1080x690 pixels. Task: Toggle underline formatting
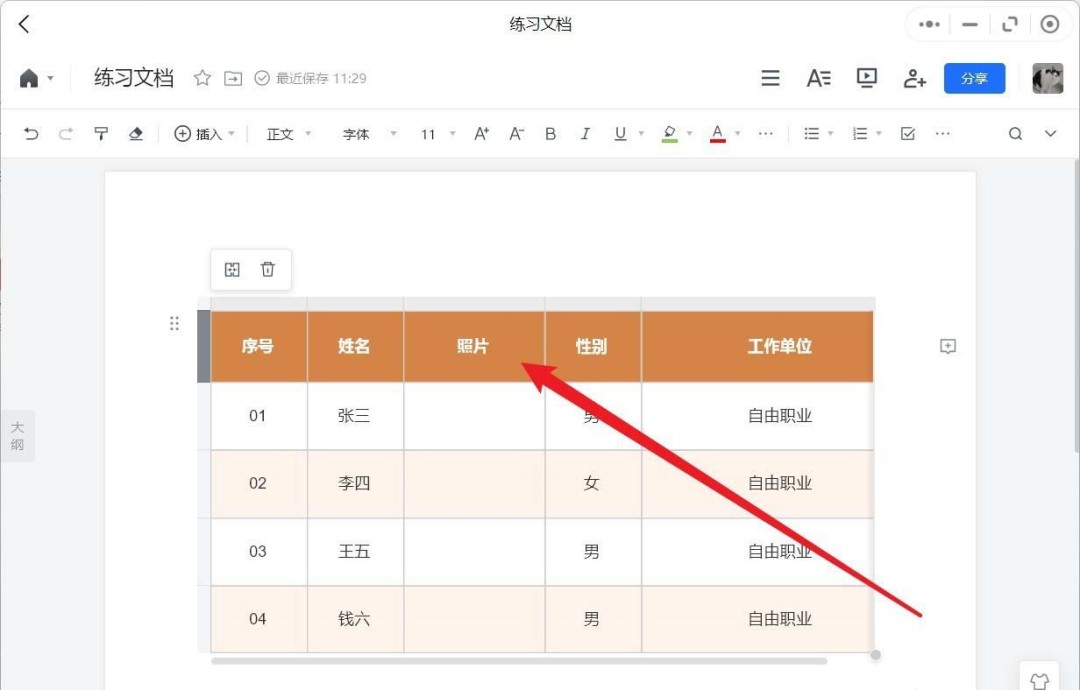pos(619,132)
